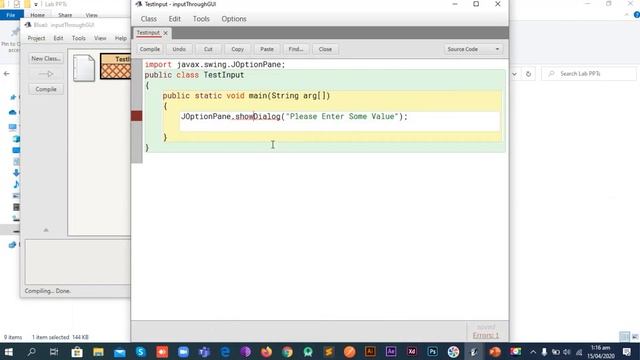Click the Refresh icon in File Explorer
Screen dimensions: 640x360
point(529,74)
